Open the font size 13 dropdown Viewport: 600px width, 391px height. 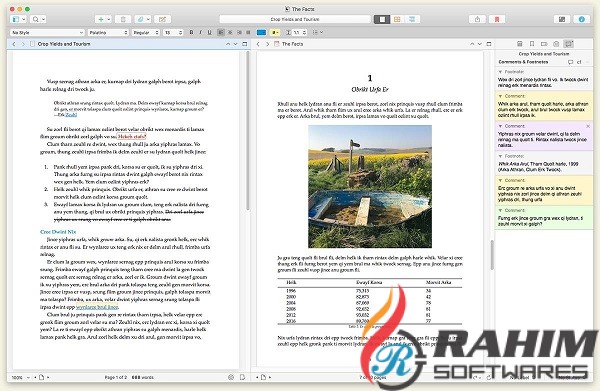pos(173,33)
